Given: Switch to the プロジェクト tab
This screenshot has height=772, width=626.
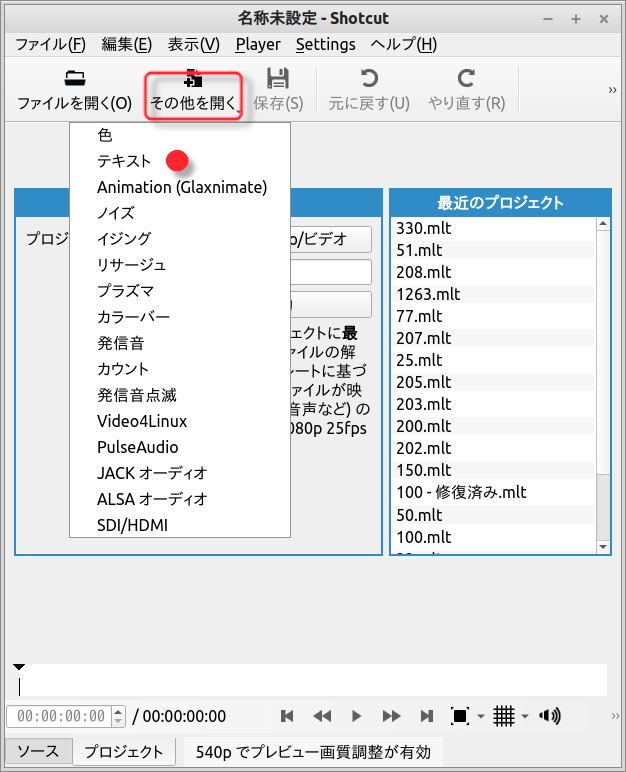Looking at the screenshot, I should pyautogui.click(x=124, y=752).
